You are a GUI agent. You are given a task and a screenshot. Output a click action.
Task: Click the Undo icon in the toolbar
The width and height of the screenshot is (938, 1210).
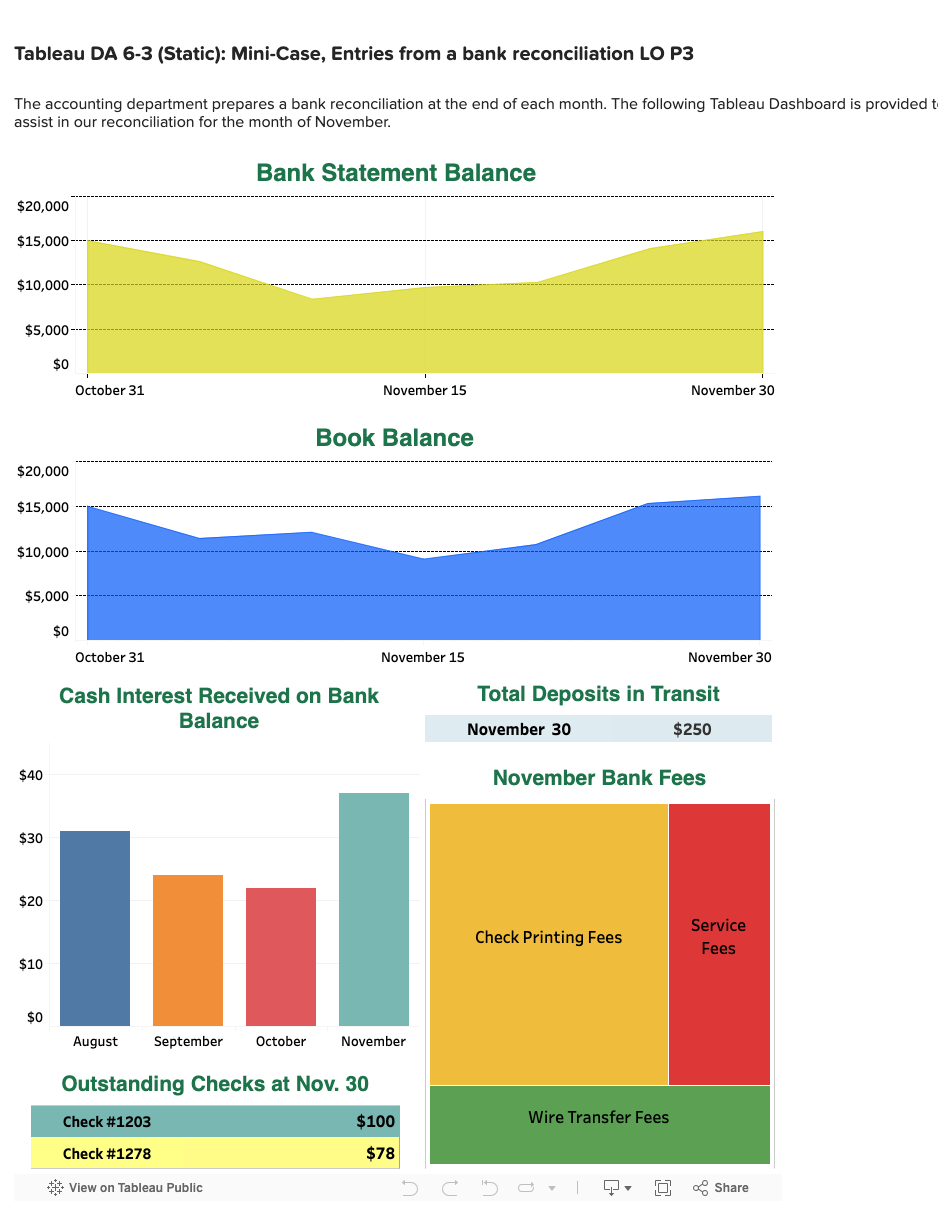(410, 1187)
